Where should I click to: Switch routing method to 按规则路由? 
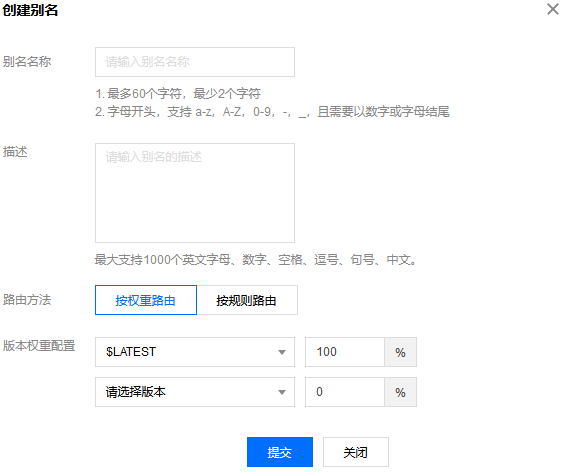click(x=247, y=300)
